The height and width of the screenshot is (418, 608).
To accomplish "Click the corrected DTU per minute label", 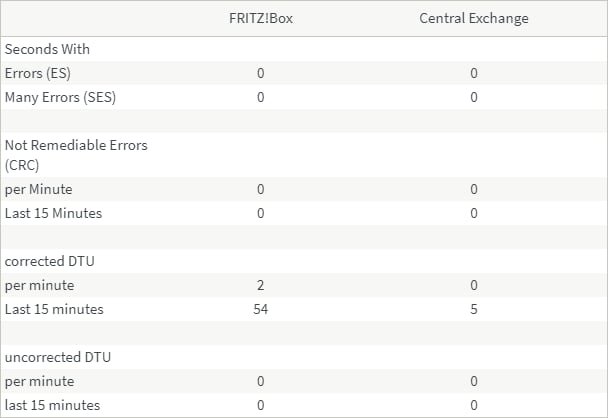I will (39, 285).
